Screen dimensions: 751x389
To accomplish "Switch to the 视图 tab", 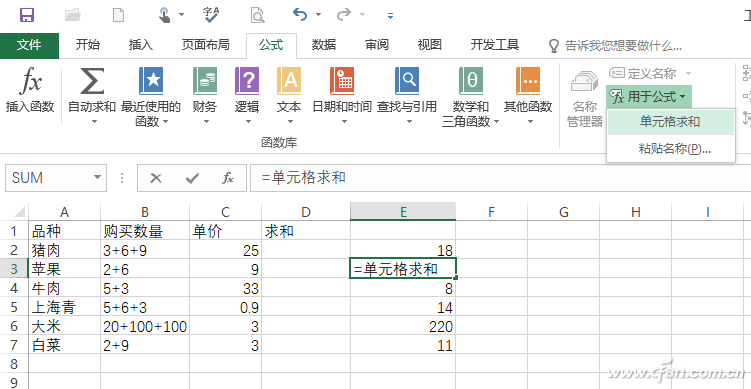I will pyautogui.click(x=430, y=46).
